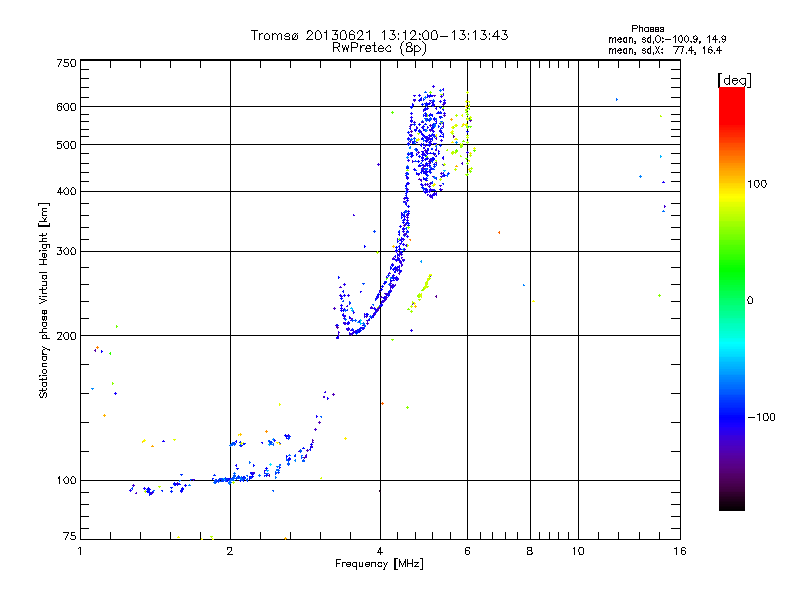Screen dimensions: 800x600
Task: Click the 600 tick label on the height axis
Action: (x=66, y=107)
